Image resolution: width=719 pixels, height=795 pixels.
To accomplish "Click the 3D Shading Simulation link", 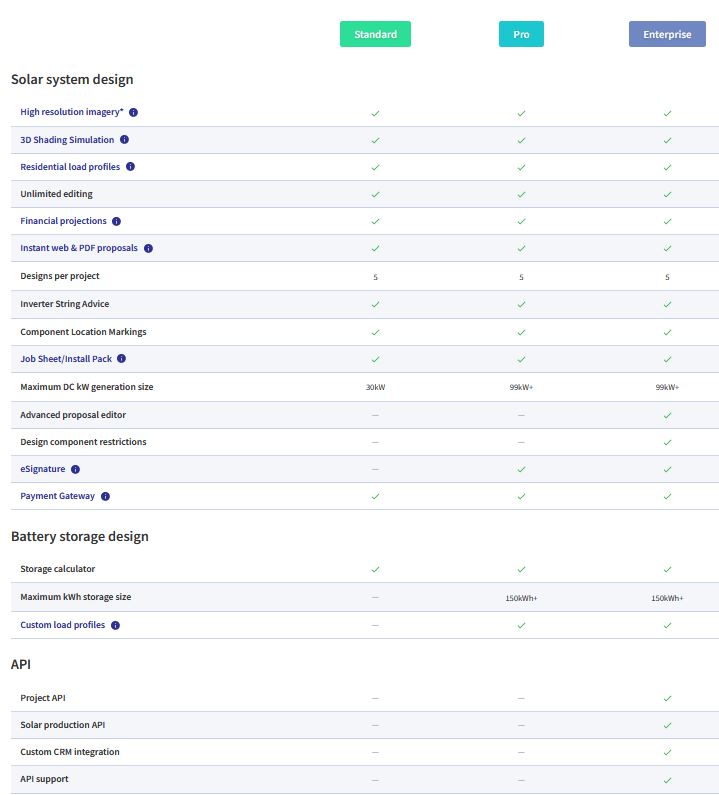I will point(67,140).
